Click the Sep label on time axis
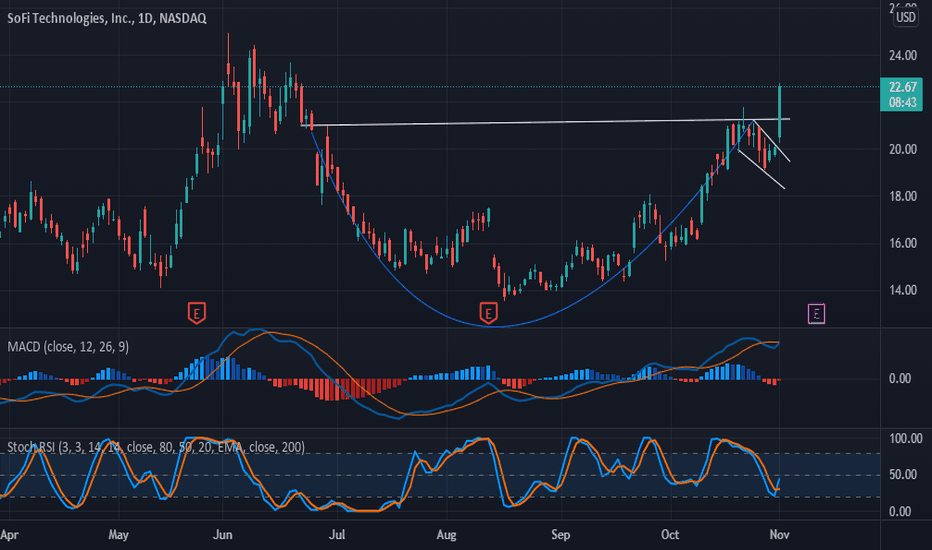 561,535
